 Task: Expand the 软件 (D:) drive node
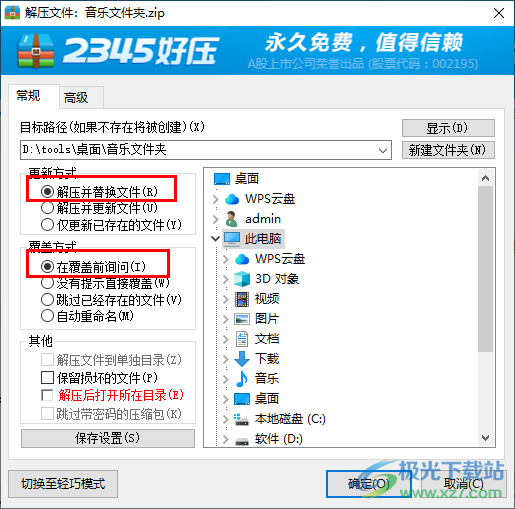(x=226, y=439)
